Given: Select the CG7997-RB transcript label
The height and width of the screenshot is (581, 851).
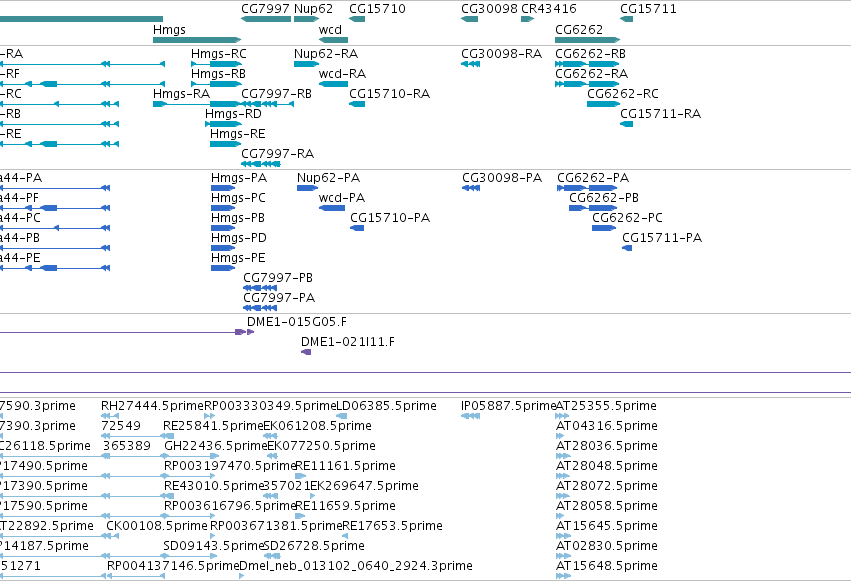Looking at the screenshot, I should click(x=276, y=94).
